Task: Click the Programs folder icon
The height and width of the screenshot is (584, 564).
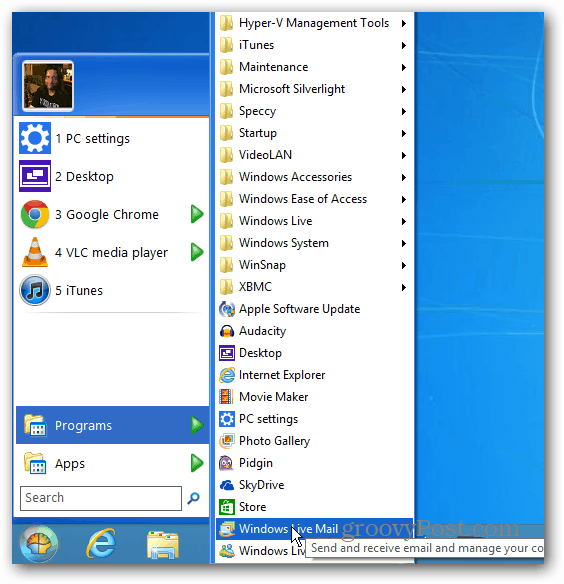Action: click(35, 425)
